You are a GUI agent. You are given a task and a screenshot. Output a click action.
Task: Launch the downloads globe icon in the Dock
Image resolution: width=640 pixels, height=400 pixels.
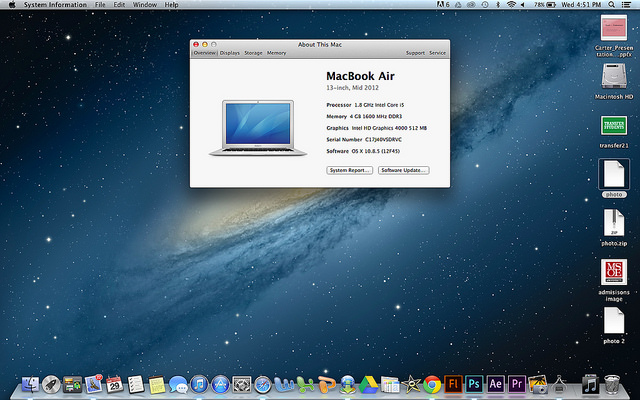point(347,384)
